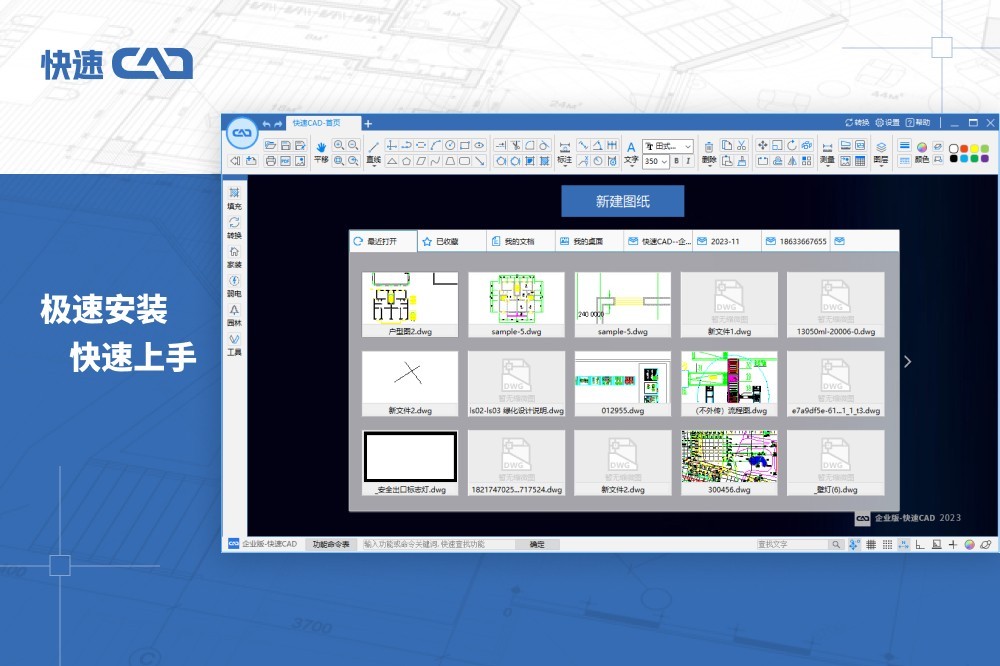The image size is (1000, 666).
Task: Switch to the 最近打开 tab
Action: point(383,241)
